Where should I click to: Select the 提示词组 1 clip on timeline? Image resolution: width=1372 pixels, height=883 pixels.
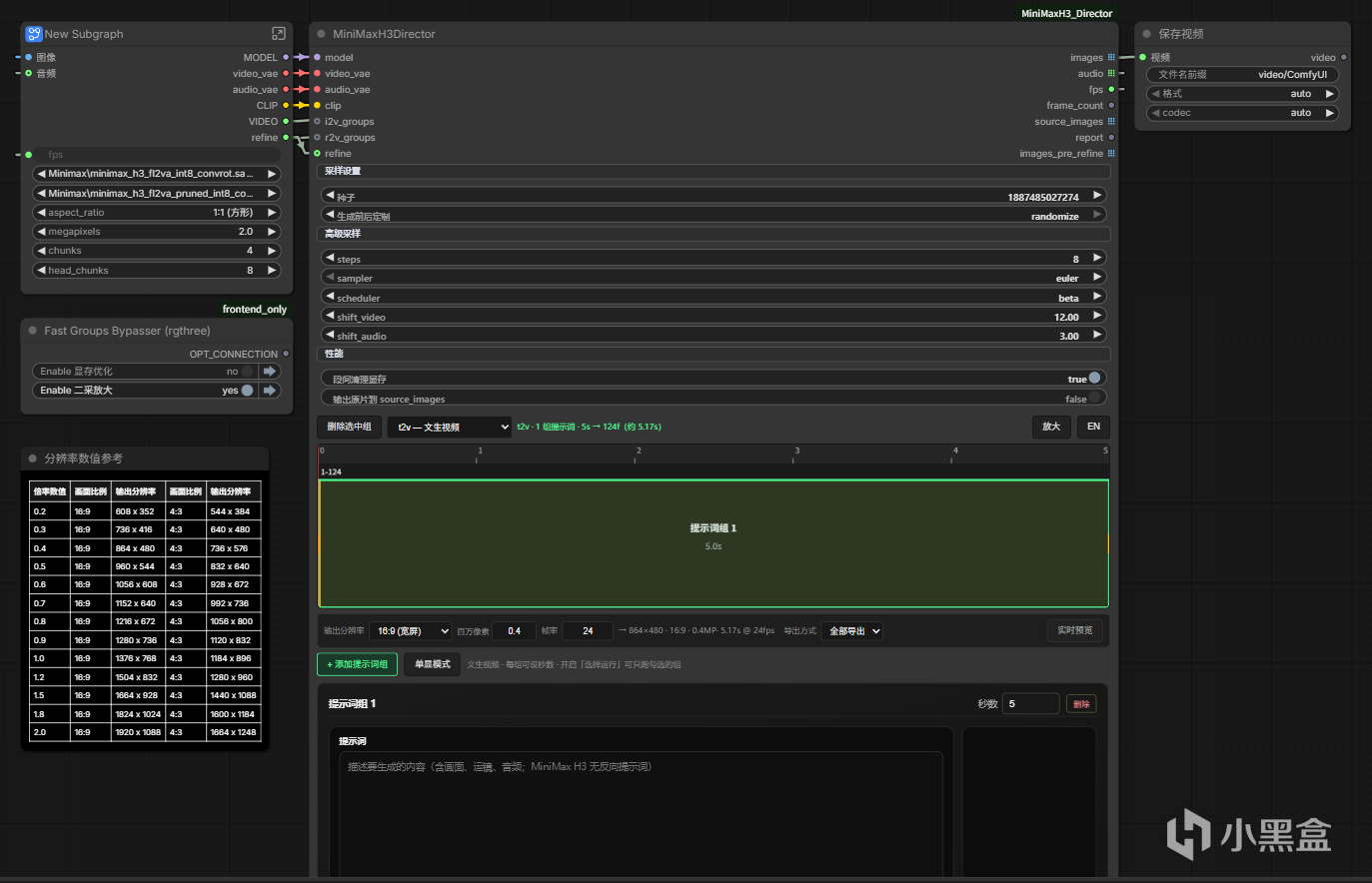pyautogui.click(x=713, y=543)
